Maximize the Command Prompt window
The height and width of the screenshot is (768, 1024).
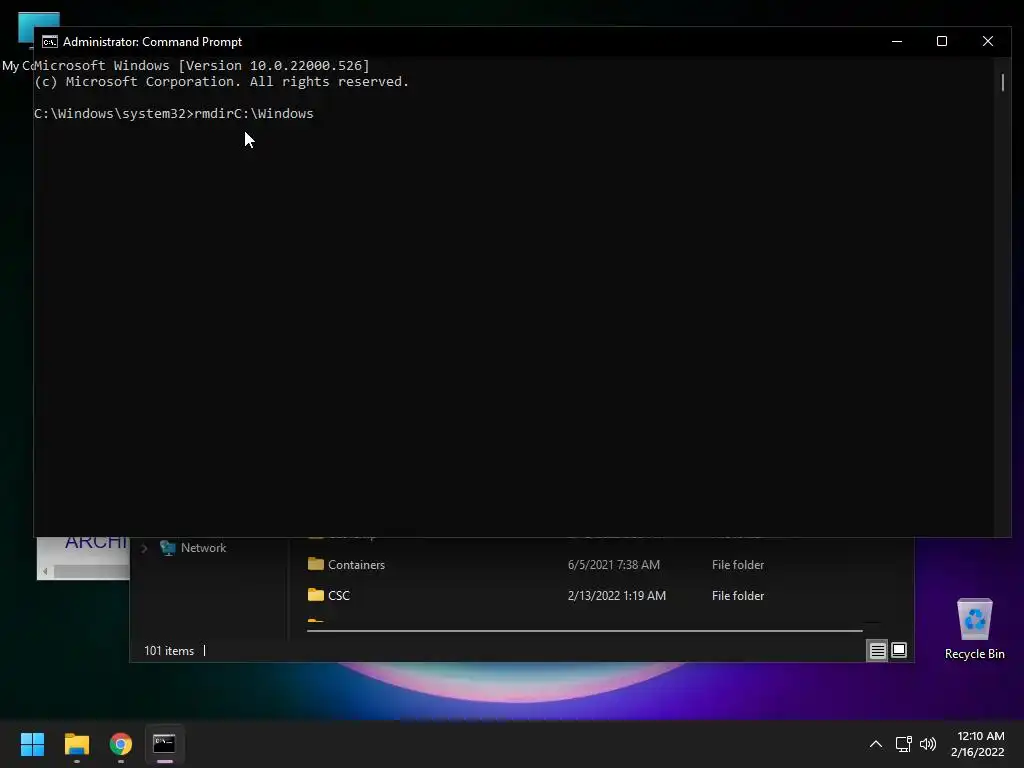pos(942,41)
